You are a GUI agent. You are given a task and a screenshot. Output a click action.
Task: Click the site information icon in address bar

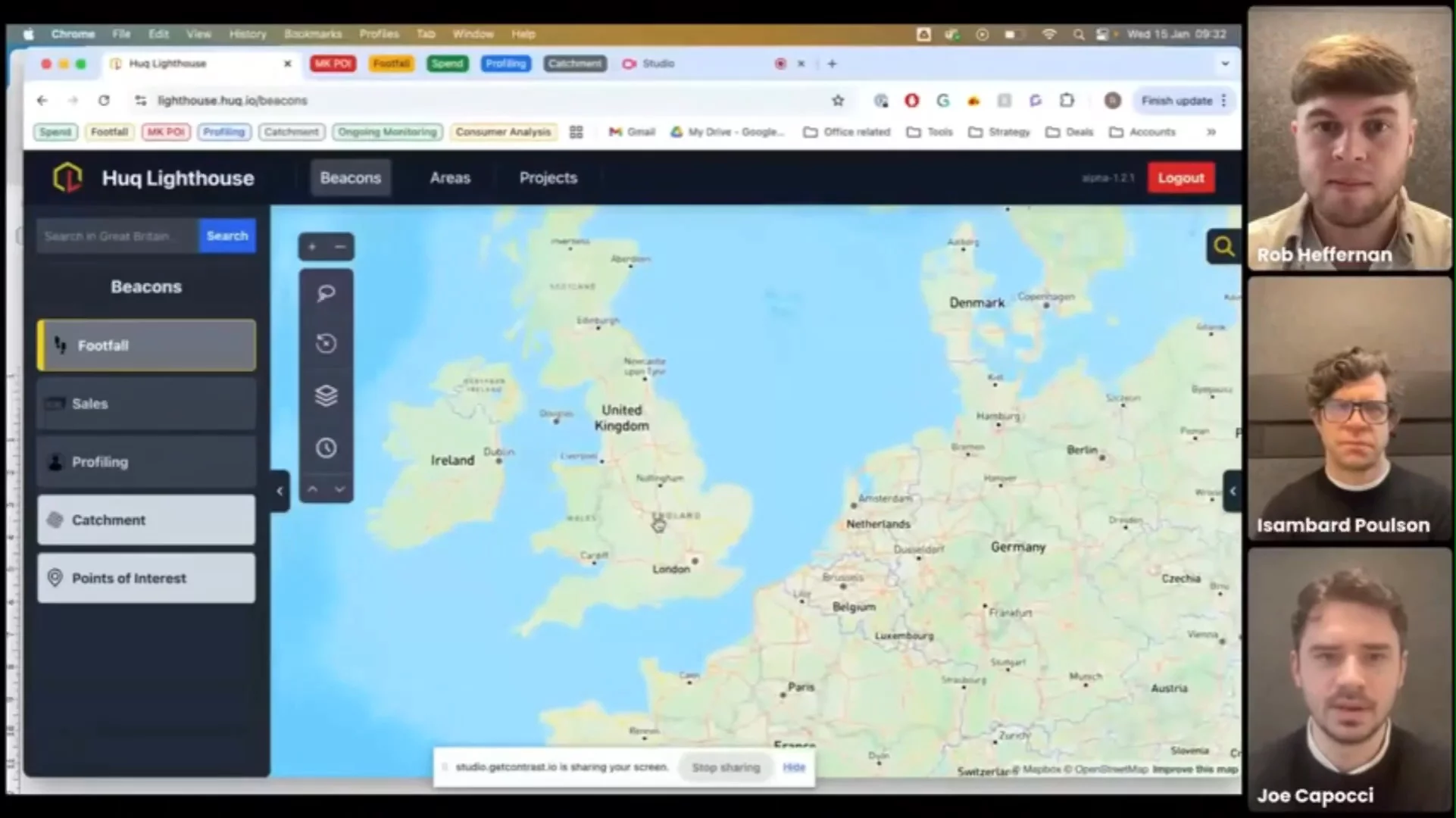pos(140,101)
